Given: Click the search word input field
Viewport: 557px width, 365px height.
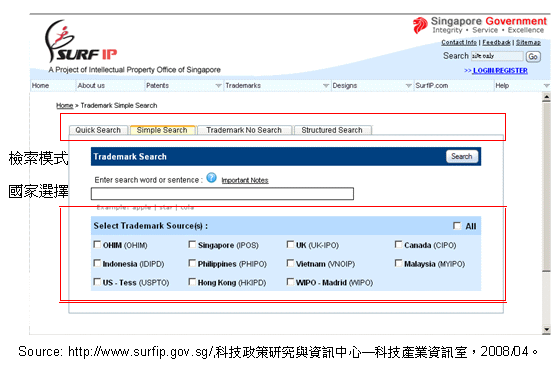Looking at the screenshot, I should click(x=222, y=194).
